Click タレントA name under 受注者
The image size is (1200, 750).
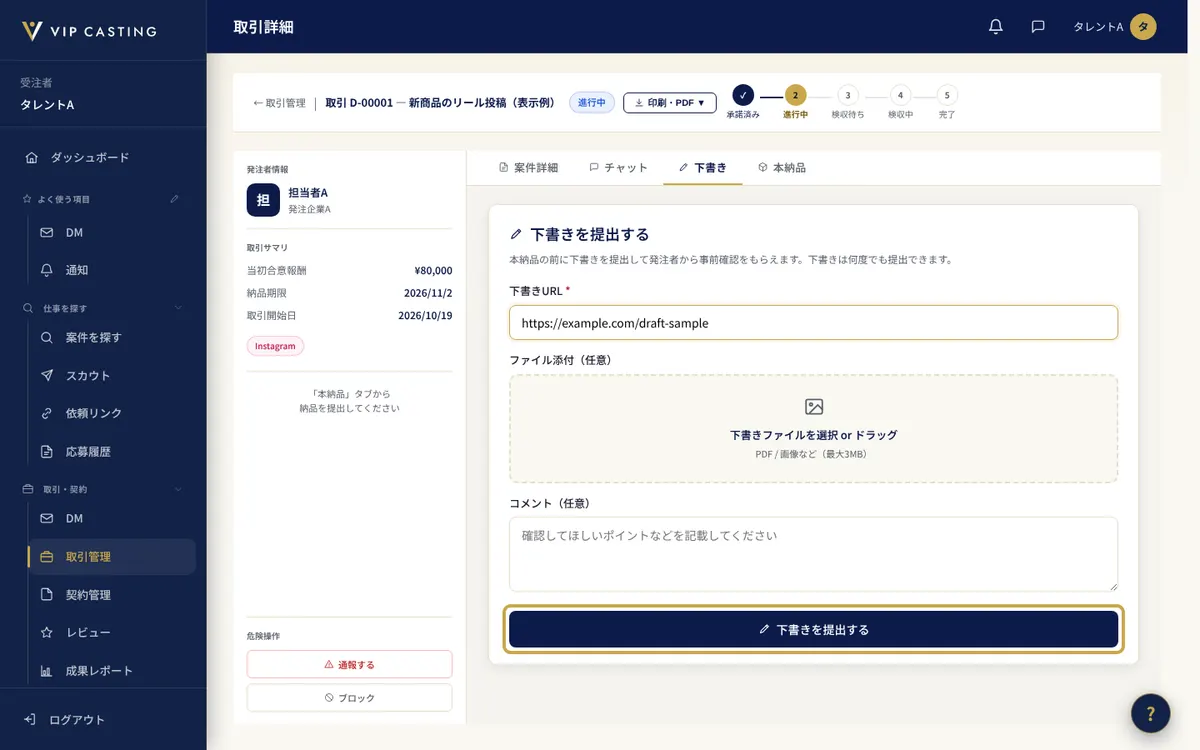(47, 105)
